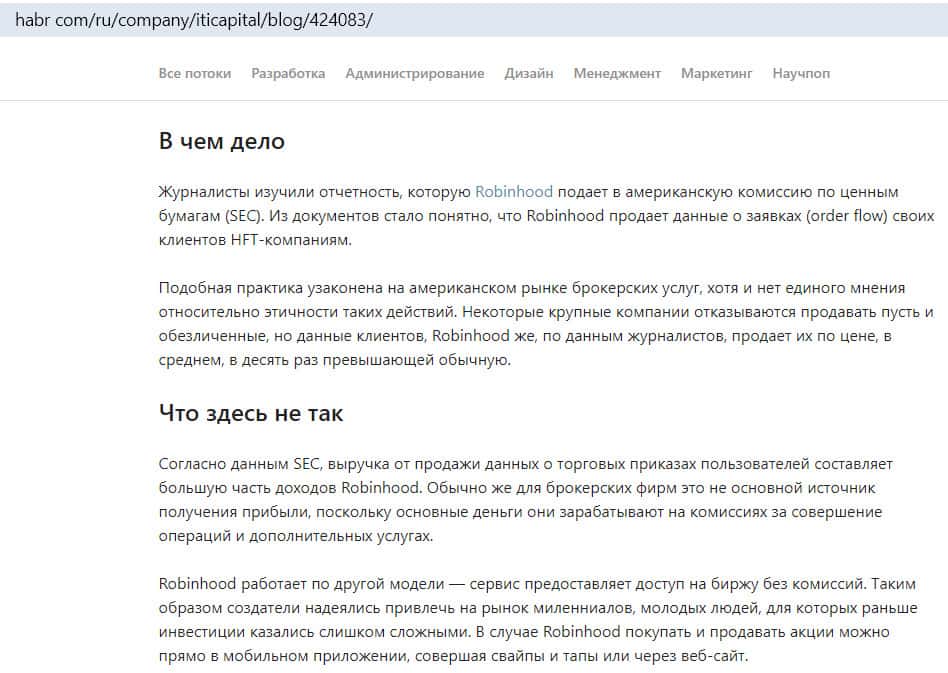Go to the Администрирование section
This screenshot has width=948, height=673.
point(415,73)
